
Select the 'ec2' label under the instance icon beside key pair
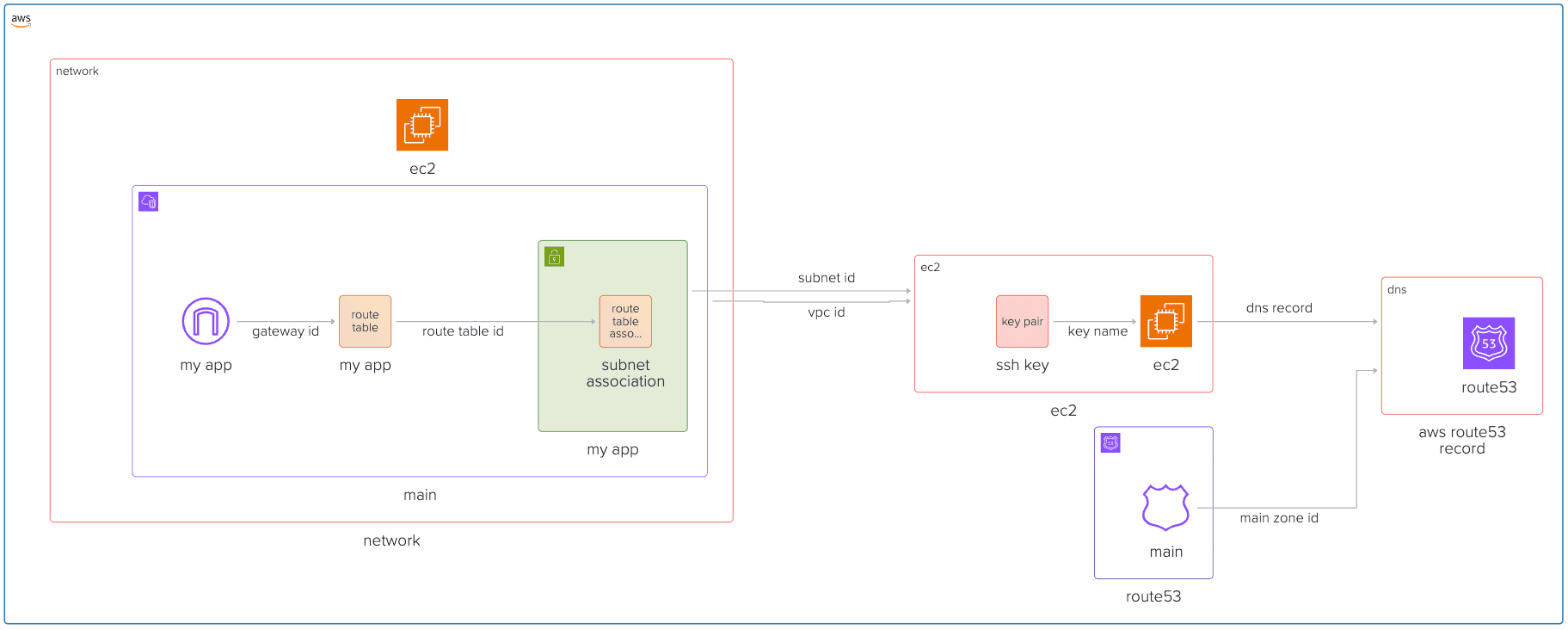point(1166,365)
